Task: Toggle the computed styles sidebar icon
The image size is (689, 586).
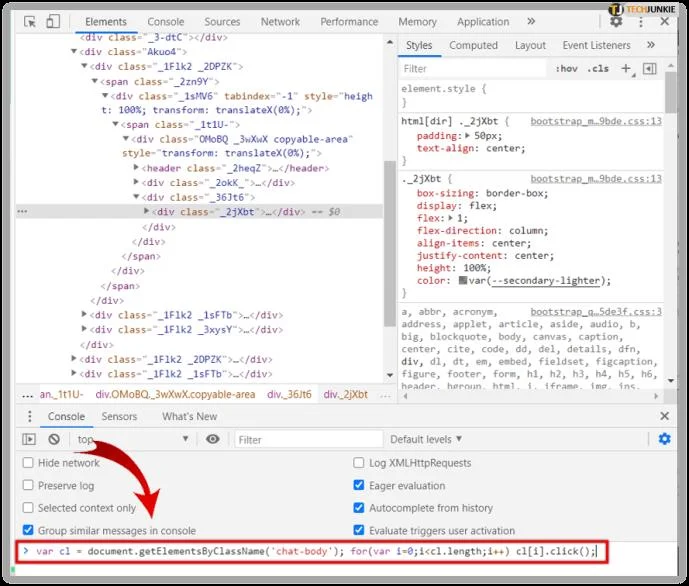Action: coord(649,69)
